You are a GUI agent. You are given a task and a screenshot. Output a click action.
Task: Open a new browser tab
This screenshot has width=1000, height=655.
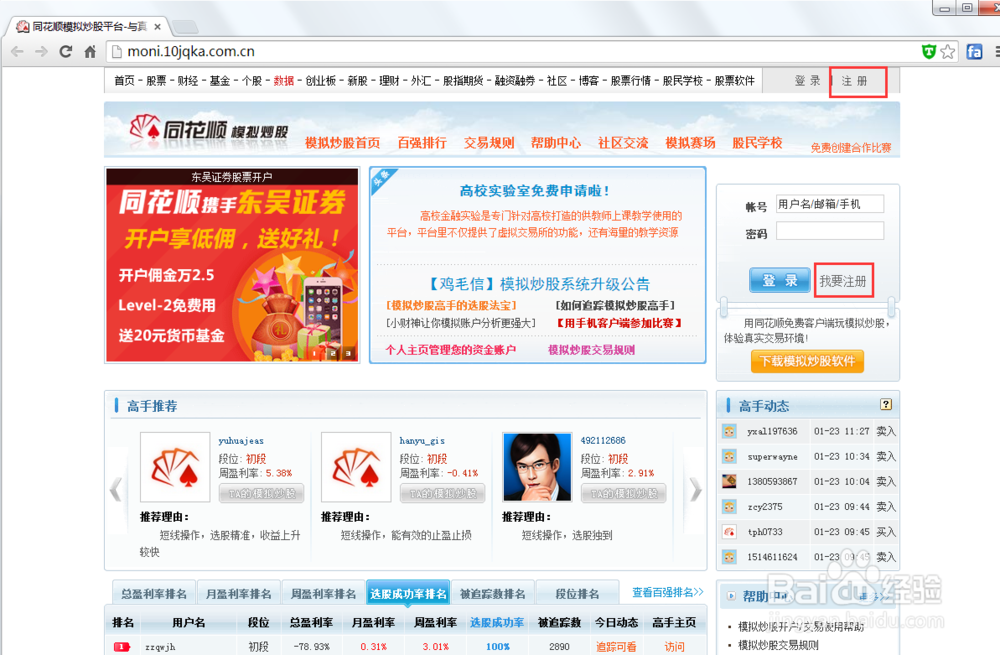185,27
